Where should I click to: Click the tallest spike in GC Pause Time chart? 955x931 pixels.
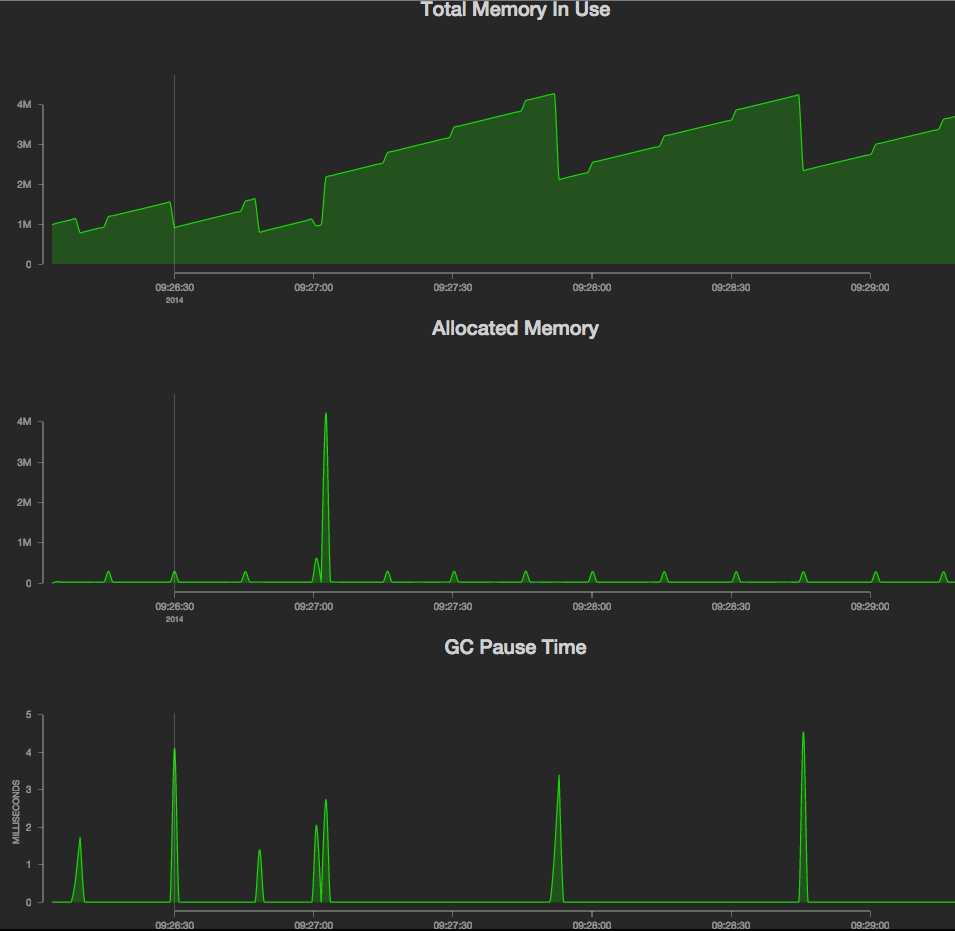coord(803,817)
